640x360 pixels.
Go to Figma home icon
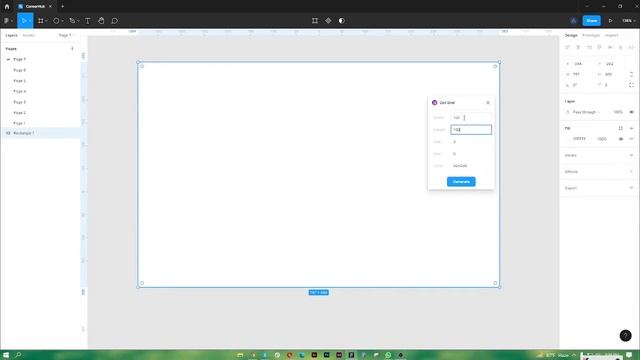(x=7, y=7)
